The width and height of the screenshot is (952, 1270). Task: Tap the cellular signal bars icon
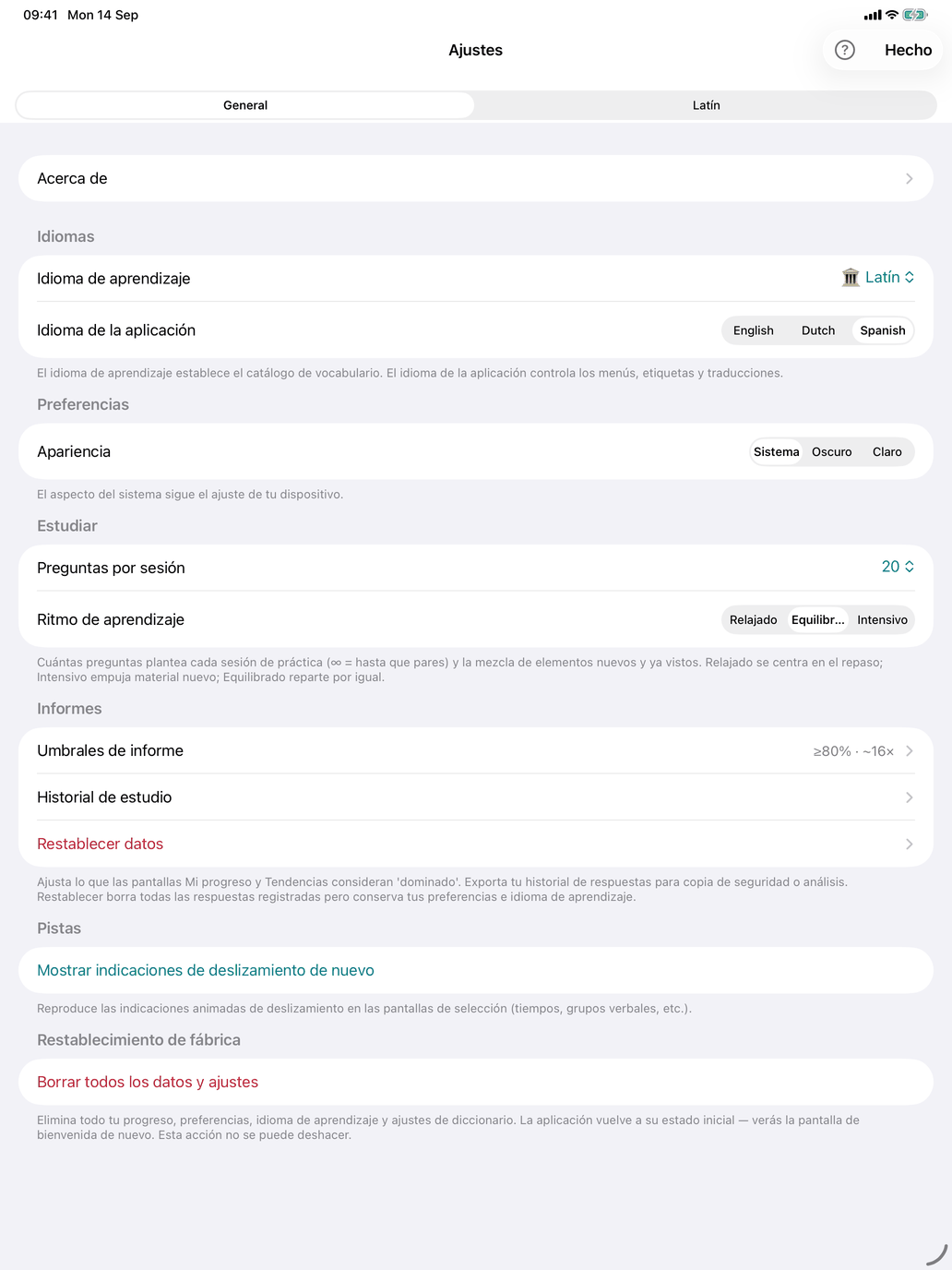click(873, 15)
